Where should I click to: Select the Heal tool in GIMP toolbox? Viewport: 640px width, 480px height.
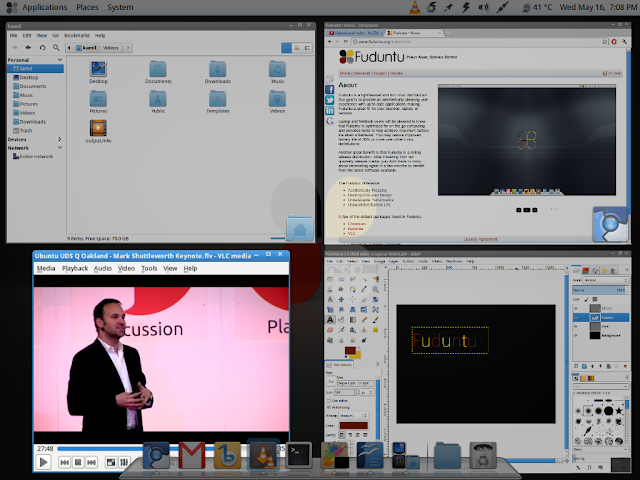(376, 330)
